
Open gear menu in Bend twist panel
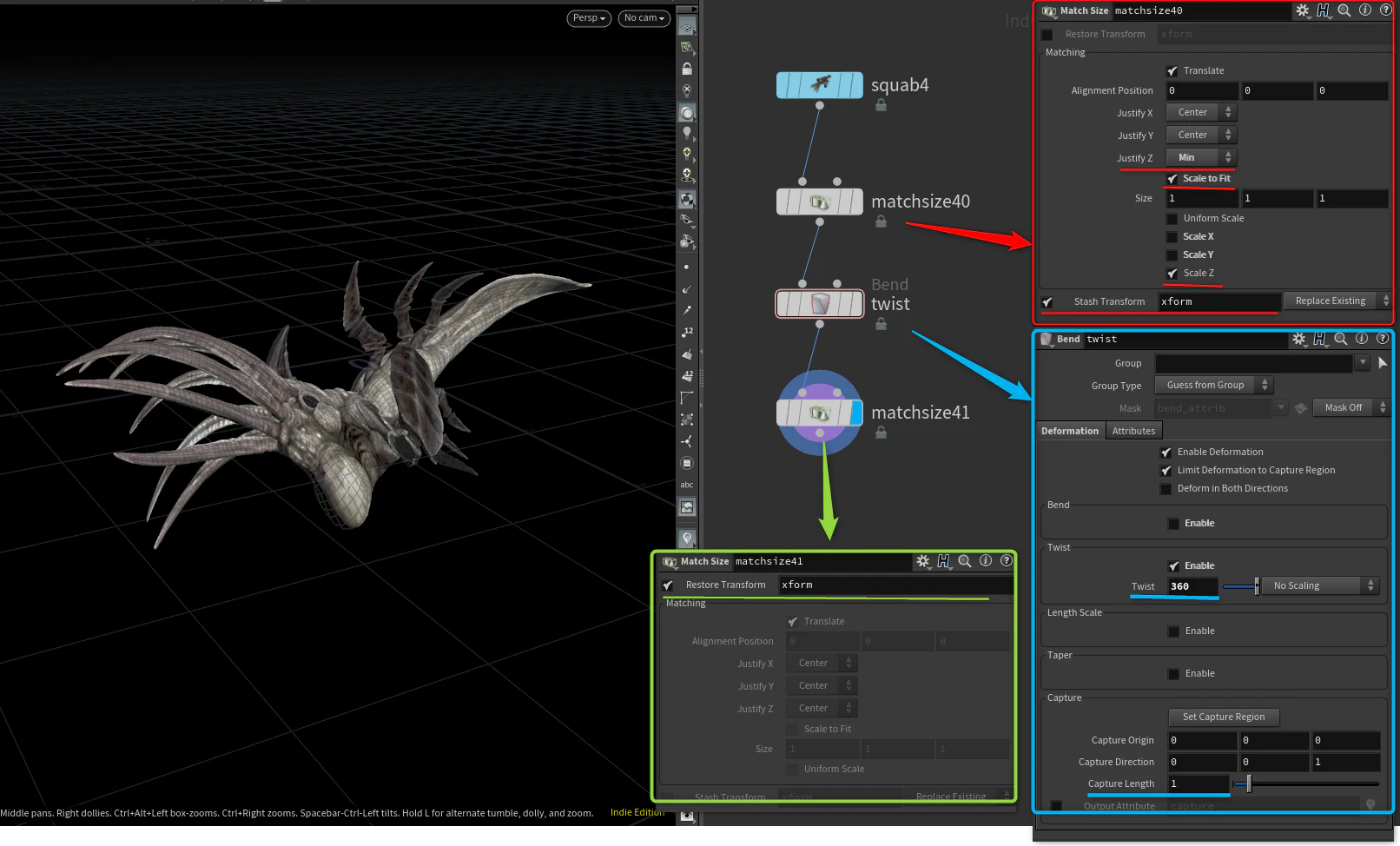tap(1298, 339)
